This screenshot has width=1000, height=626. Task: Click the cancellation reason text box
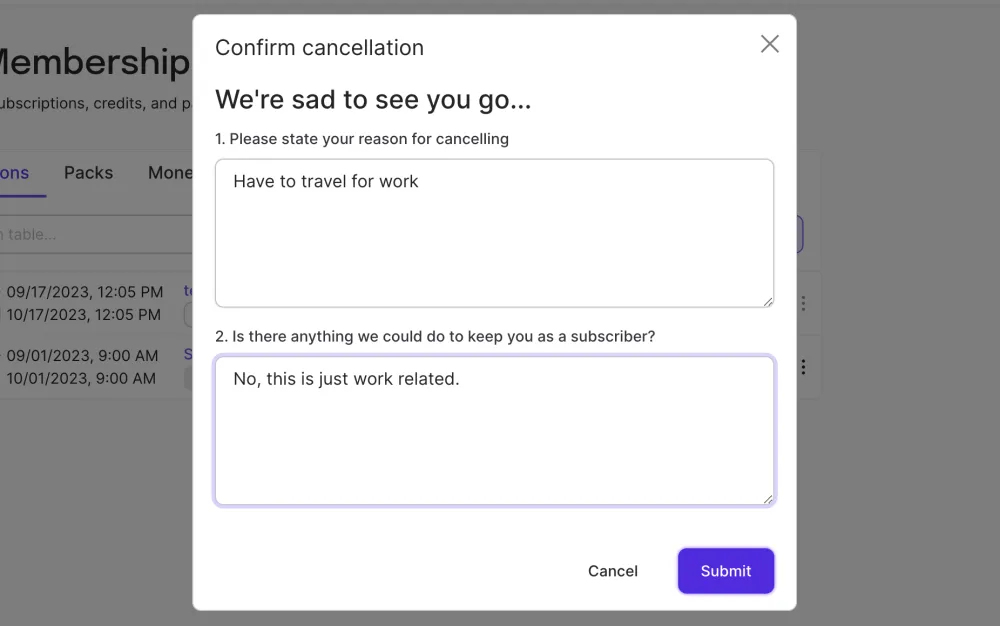(494, 232)
